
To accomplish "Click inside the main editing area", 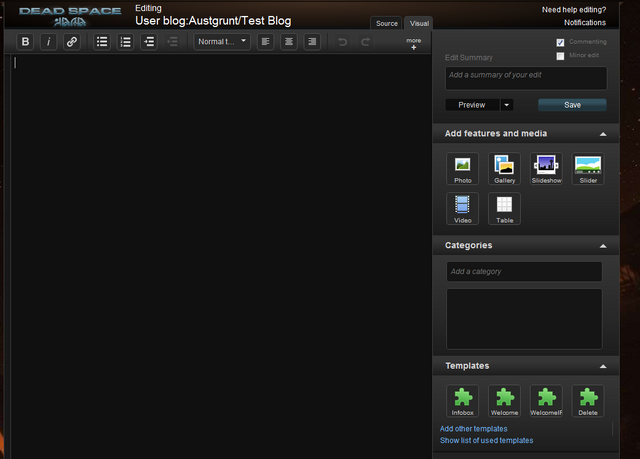I will tap(220, 256).
